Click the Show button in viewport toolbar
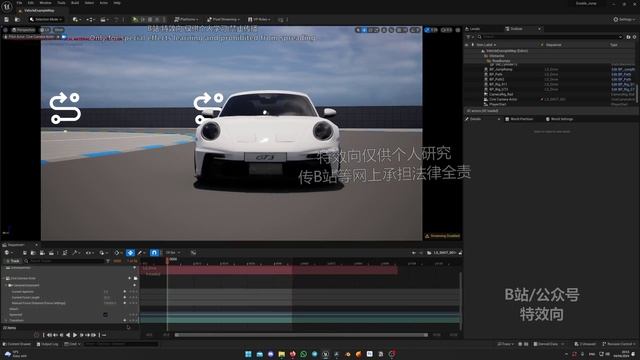The height and width of the screenshot is (360, 640). point(59,30)
